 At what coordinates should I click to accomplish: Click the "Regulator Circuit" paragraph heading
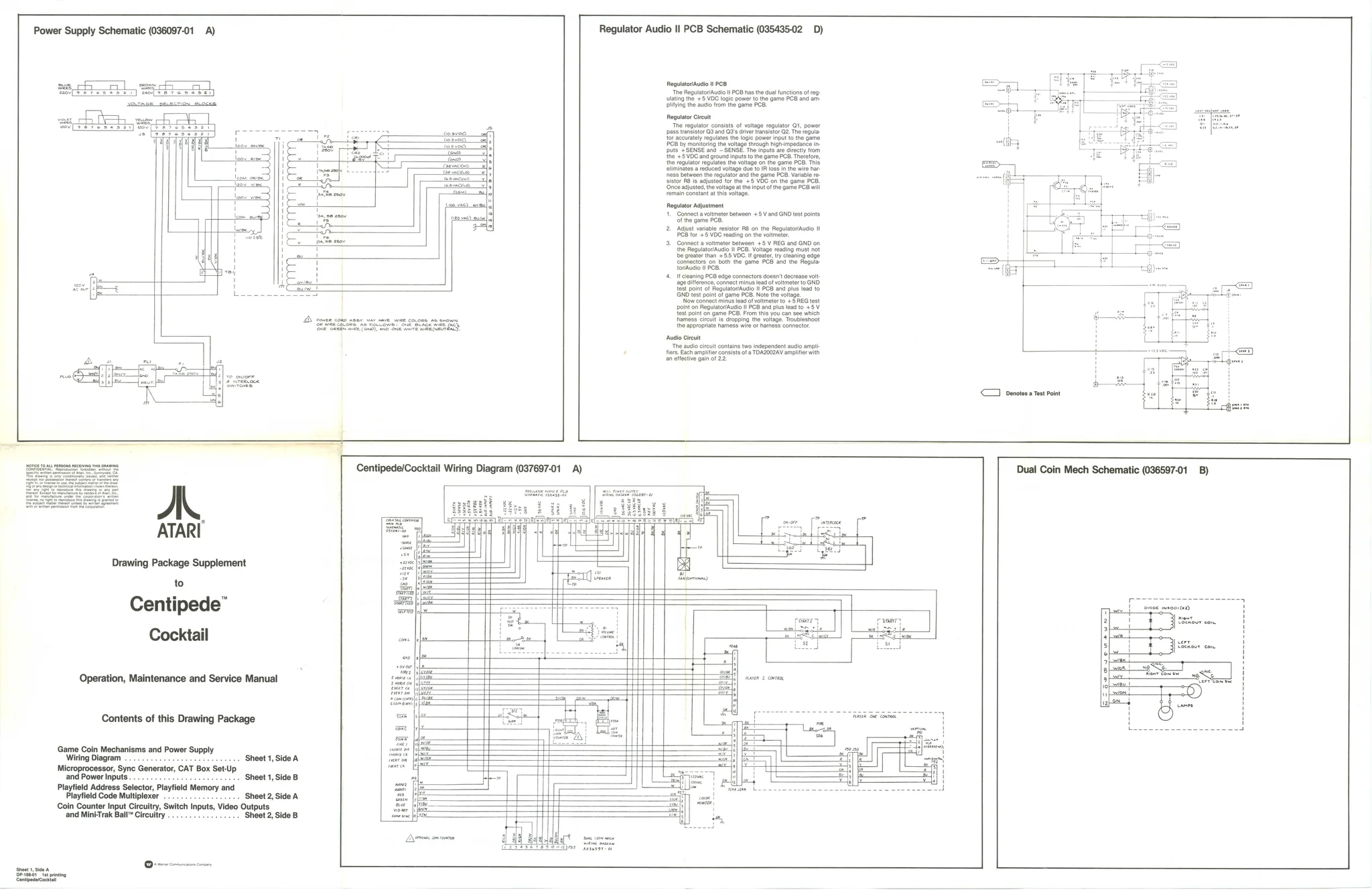[689, 117]
